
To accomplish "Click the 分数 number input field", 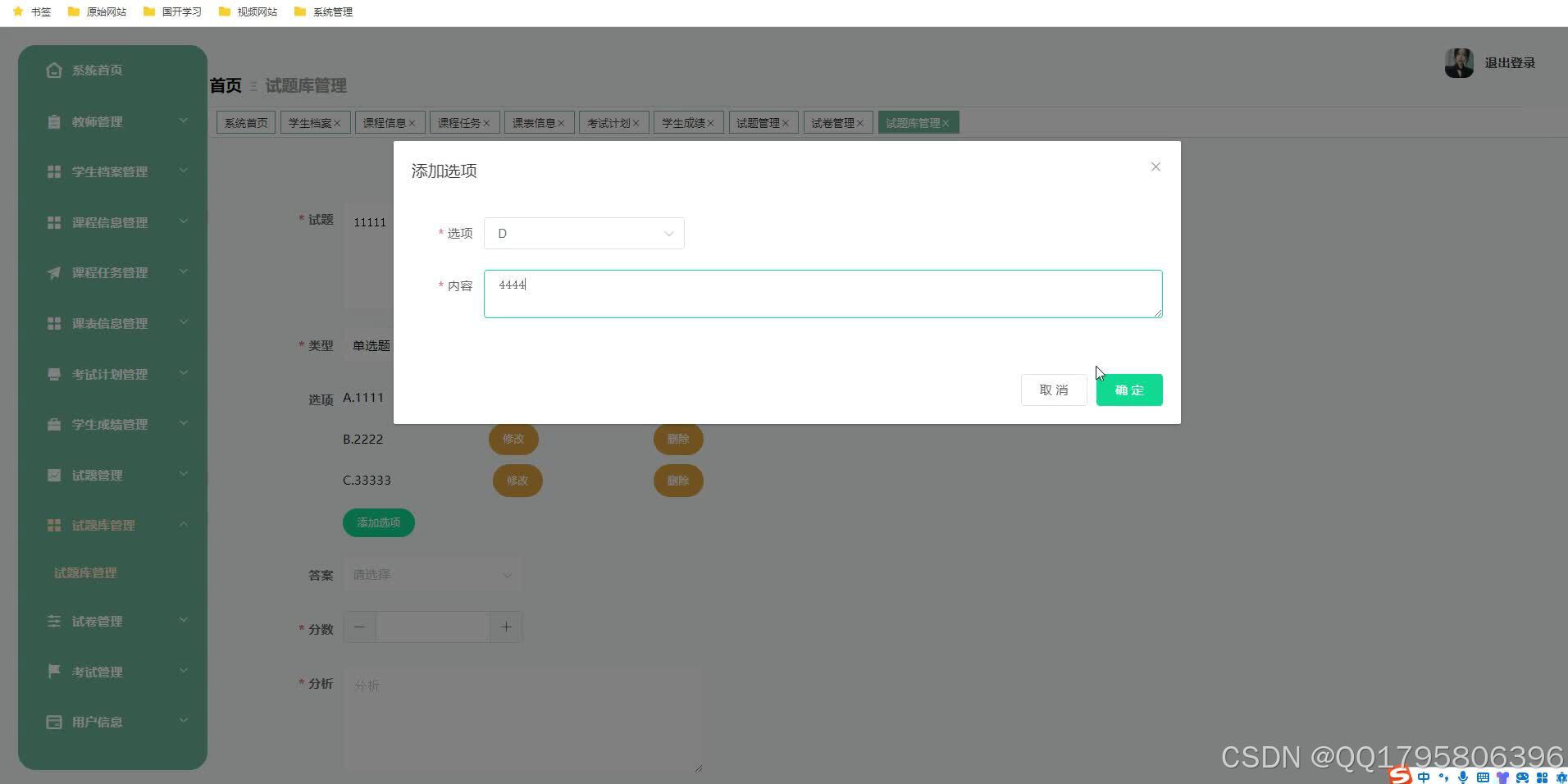I will 433,627.
